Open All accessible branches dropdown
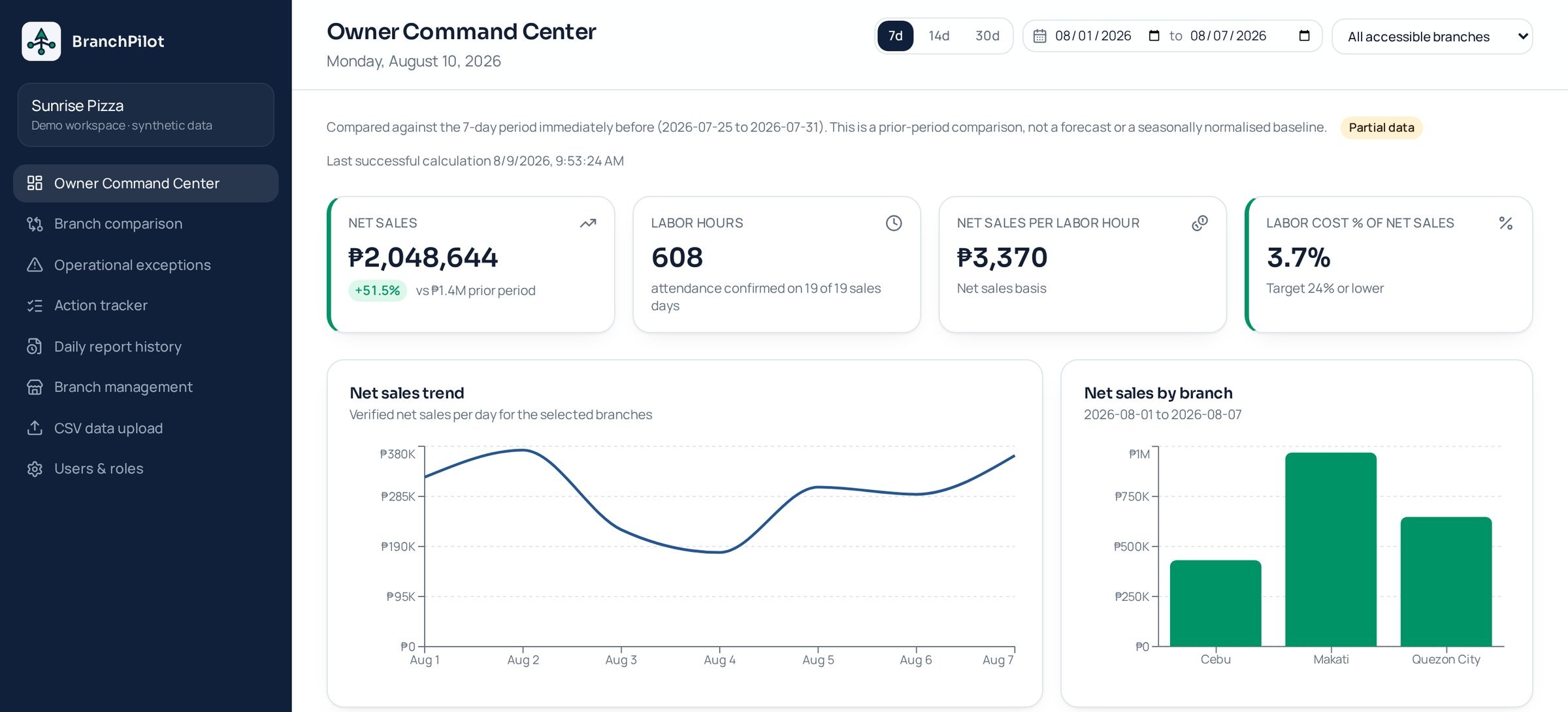This screenshot has height=712, width=1568. (1432, 37)
